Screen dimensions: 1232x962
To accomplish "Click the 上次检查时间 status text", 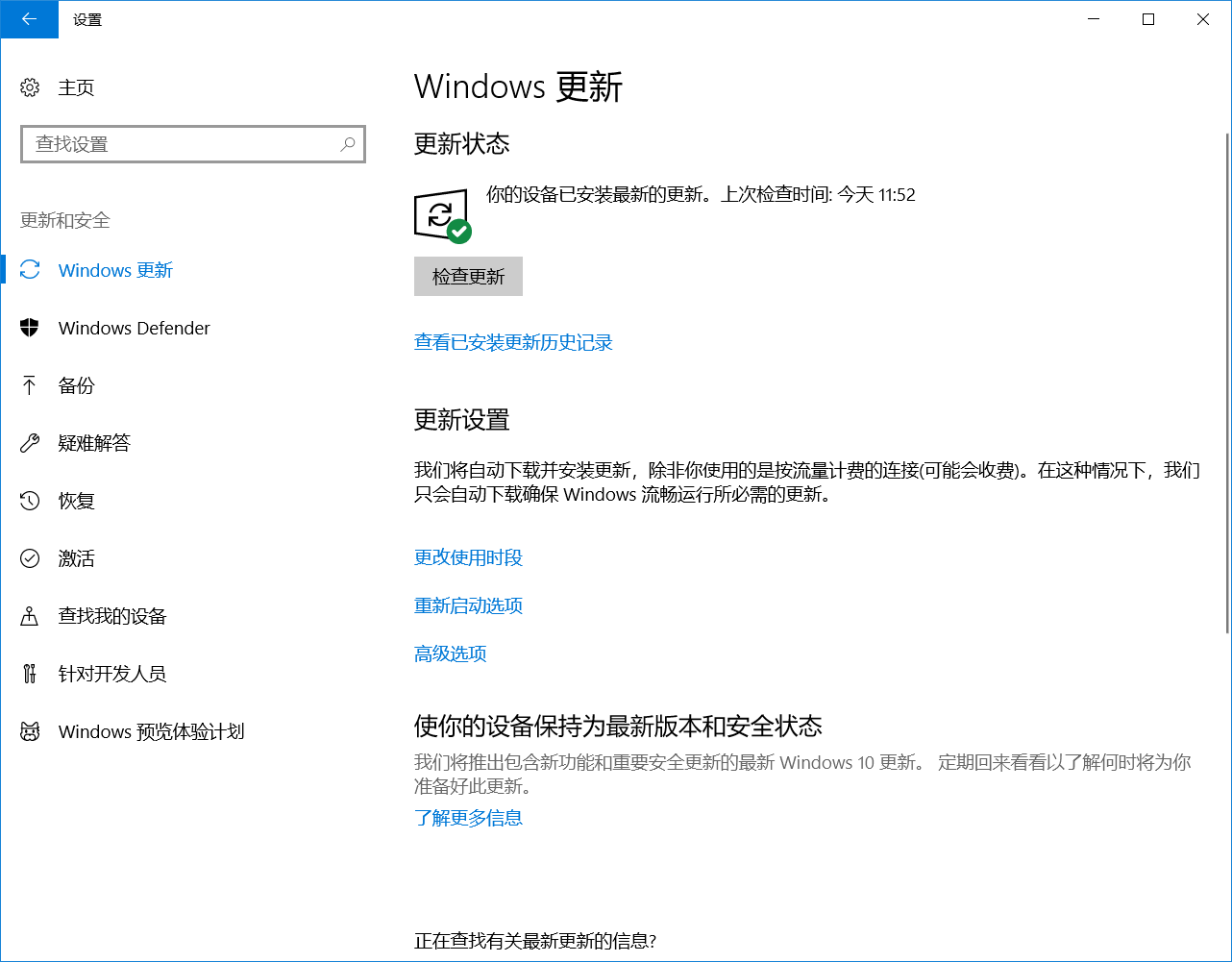I will click(x=819, y=195).
